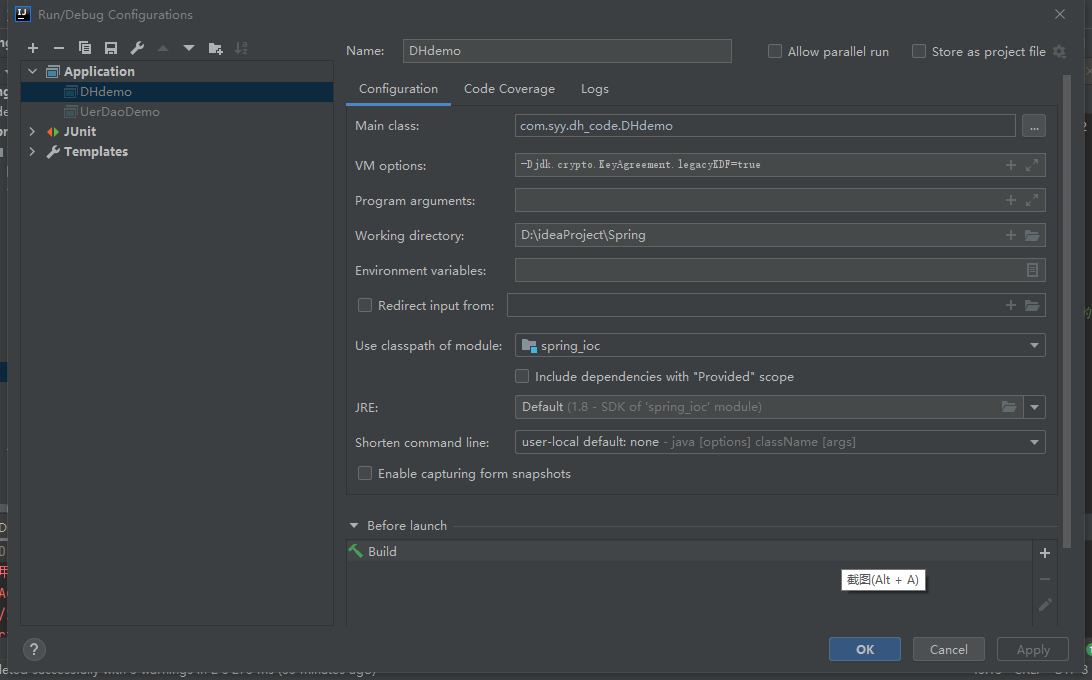The height and width of the screenshot is (680, 1092).
Task: Toggle Include dependencies with Provided scope
Action: (x=522, y=376)
